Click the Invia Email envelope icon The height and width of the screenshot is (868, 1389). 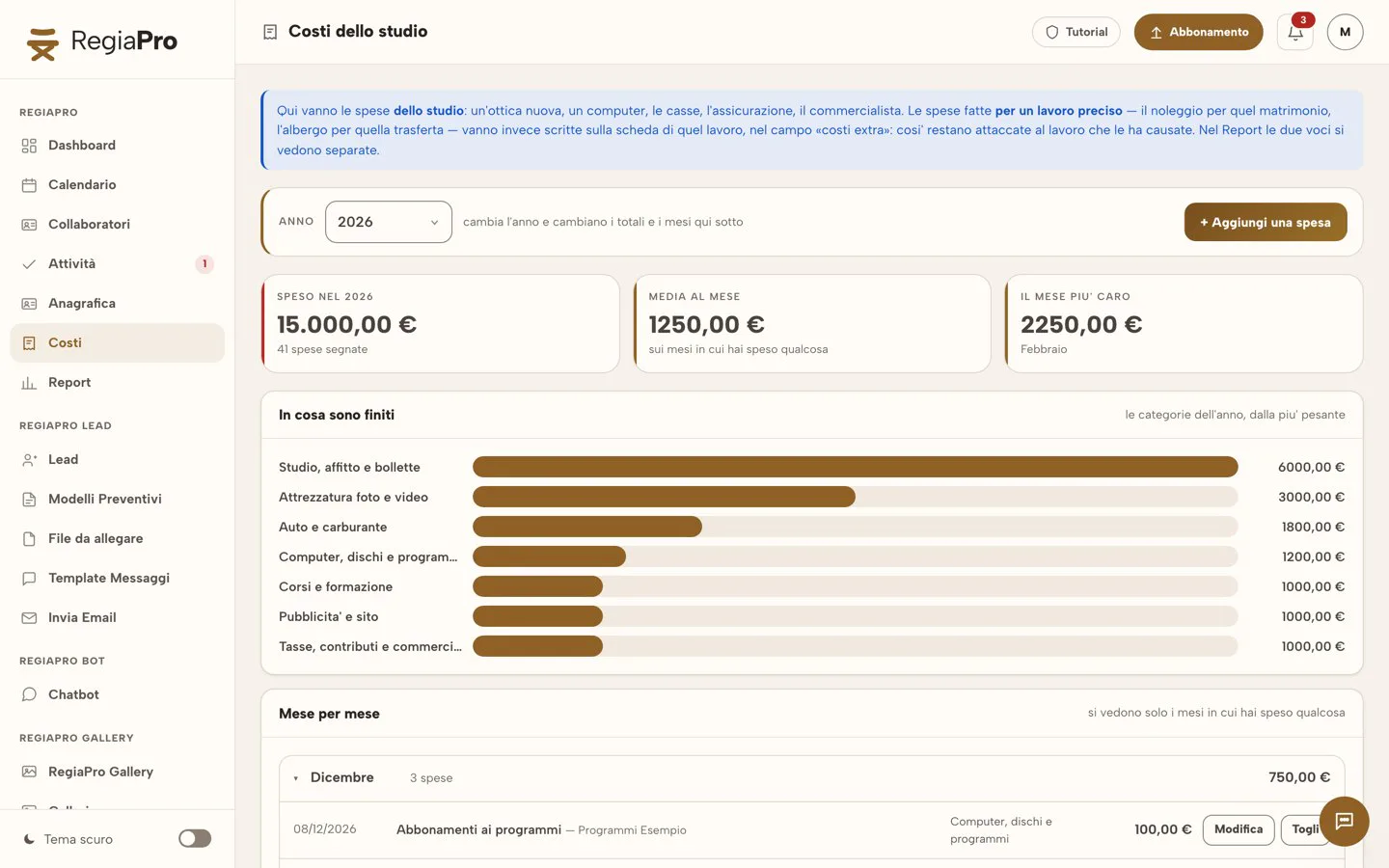(29, 618)
